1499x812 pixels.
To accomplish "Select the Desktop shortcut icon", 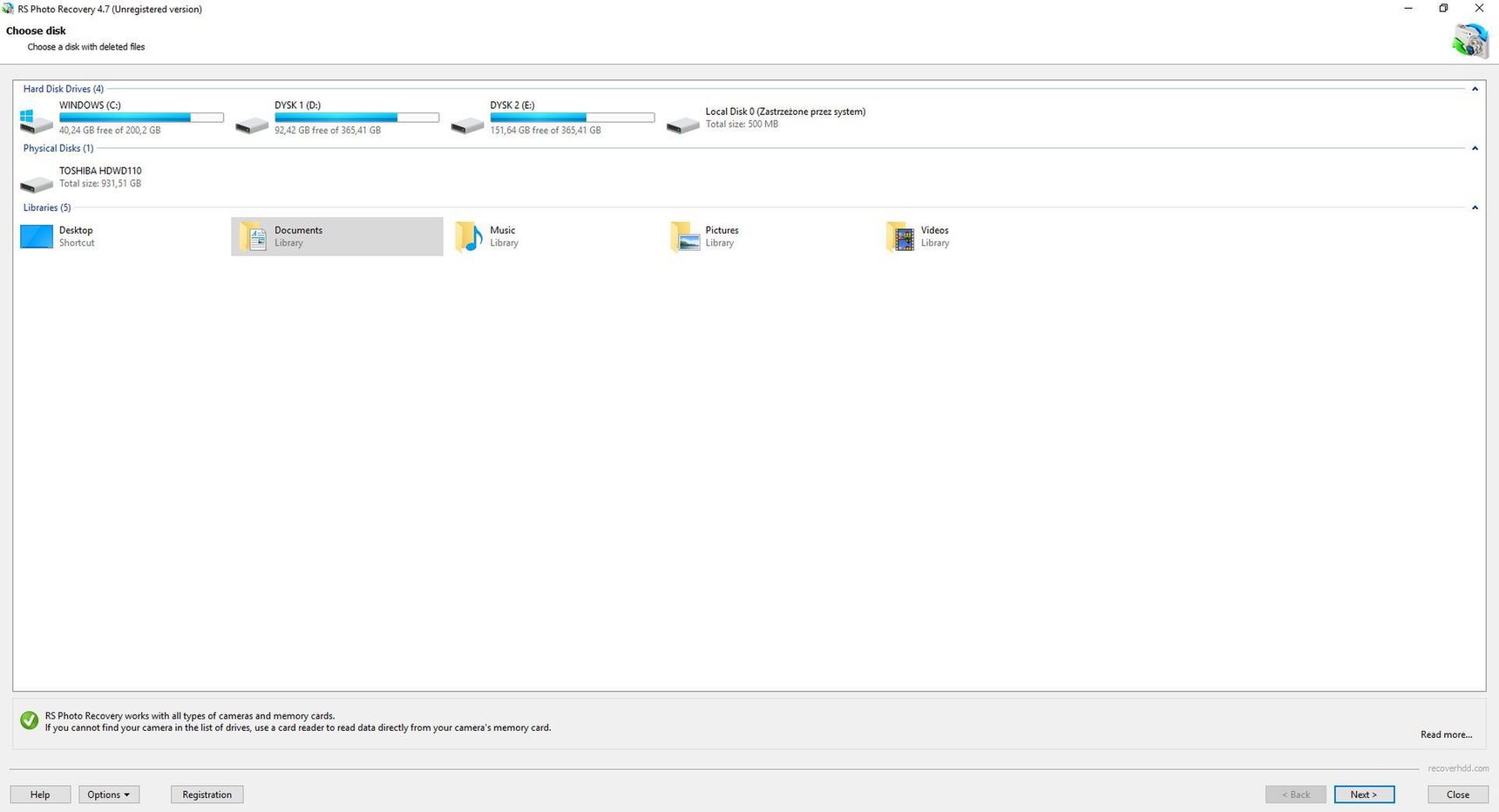I will coord(37,236).
